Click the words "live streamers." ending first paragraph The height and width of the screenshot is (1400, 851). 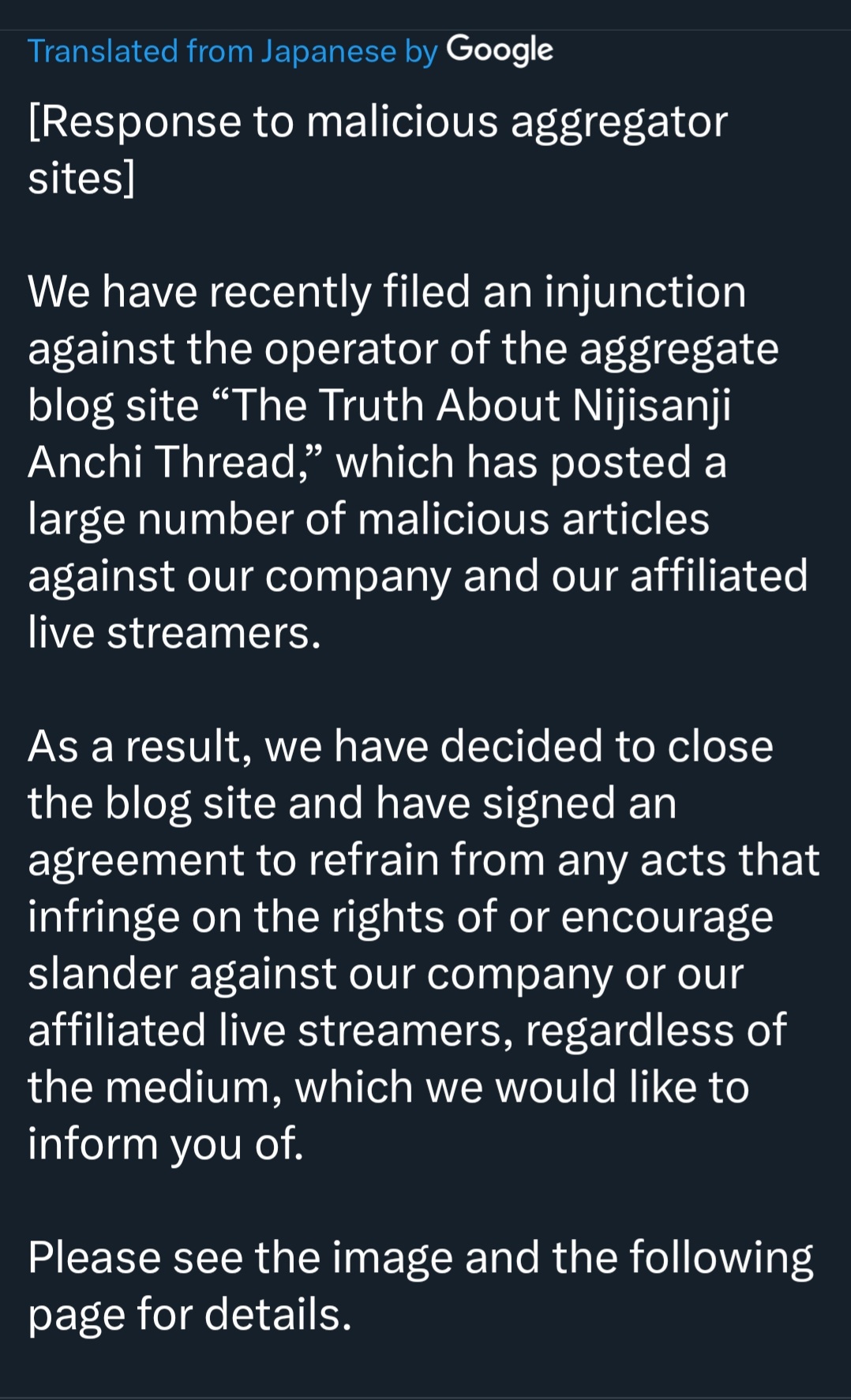click(x=174, y=633)
